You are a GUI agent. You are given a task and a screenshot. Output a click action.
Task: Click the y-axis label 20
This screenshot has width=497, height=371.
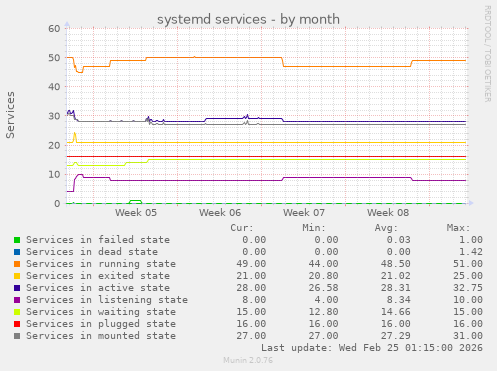tap(54, 145)
